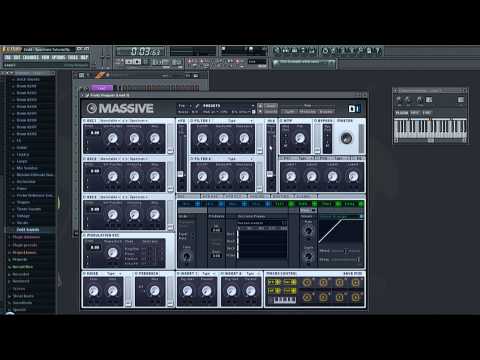480x360 pixels.
Task: Click the Save As button in Massive
Action: coord(270,111)
